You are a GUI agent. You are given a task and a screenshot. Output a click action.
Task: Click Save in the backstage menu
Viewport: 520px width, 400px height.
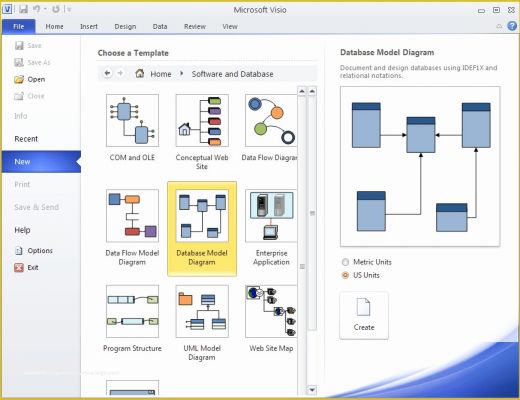[x=28, y=46]
